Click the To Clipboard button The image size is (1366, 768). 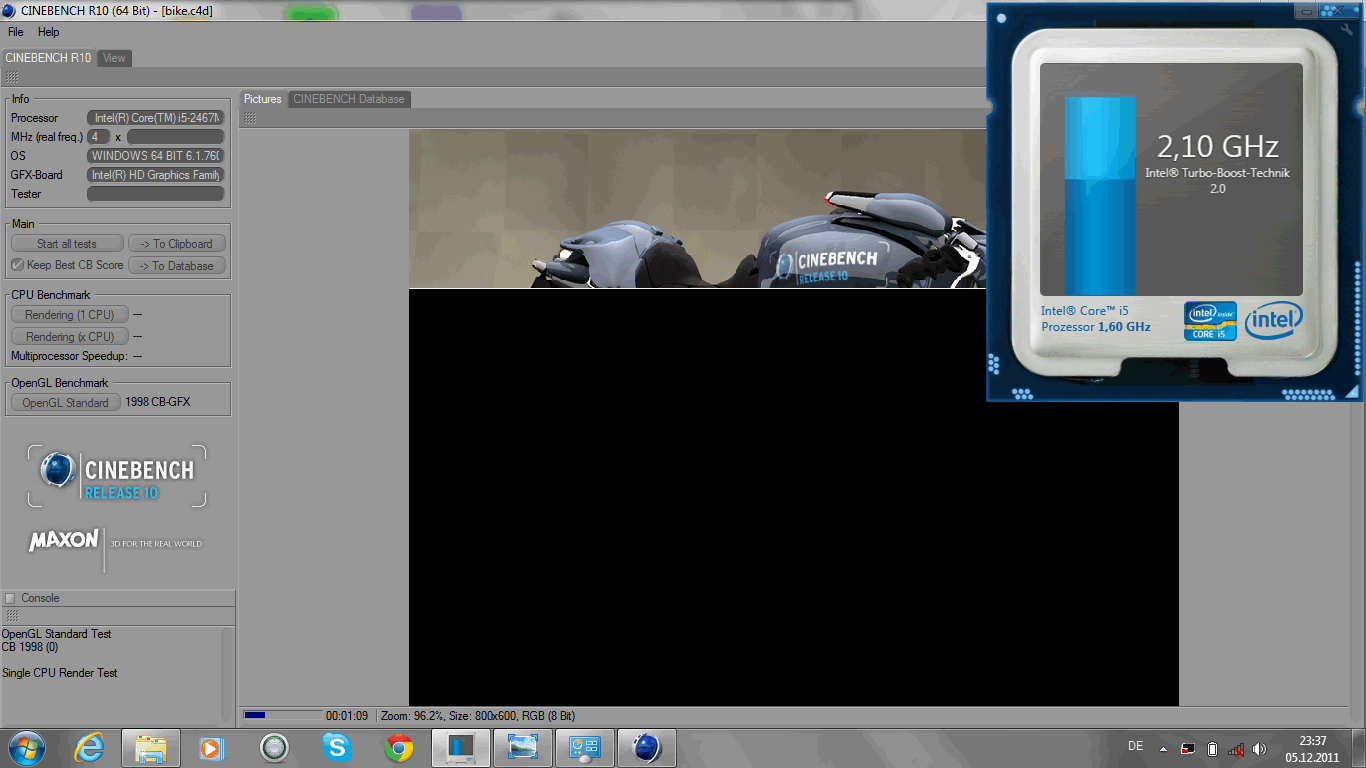tap(177, 244)
